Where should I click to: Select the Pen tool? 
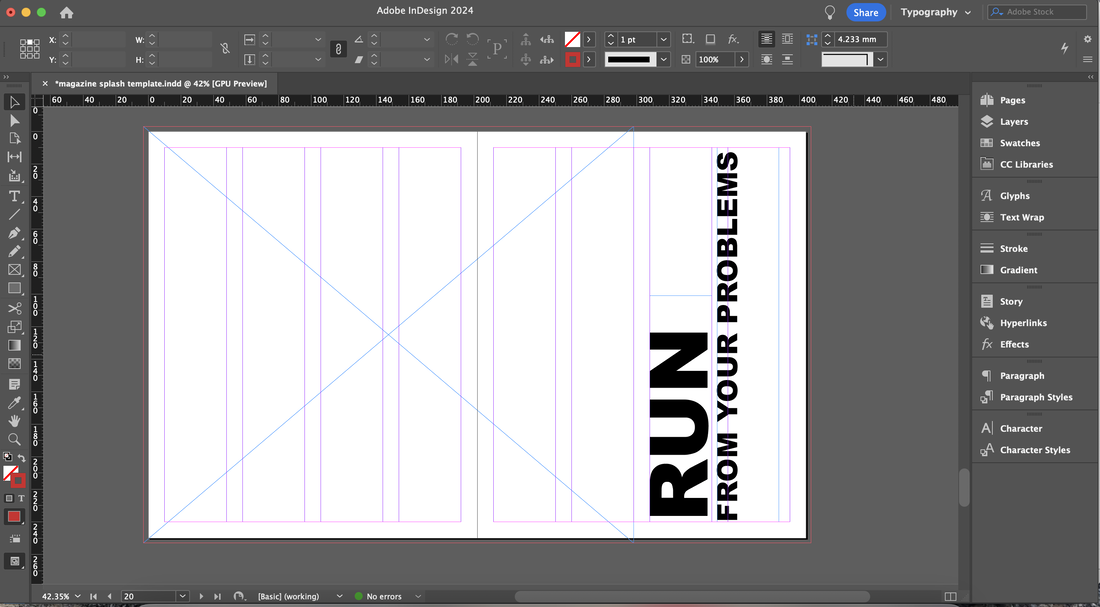coord(14,233)
